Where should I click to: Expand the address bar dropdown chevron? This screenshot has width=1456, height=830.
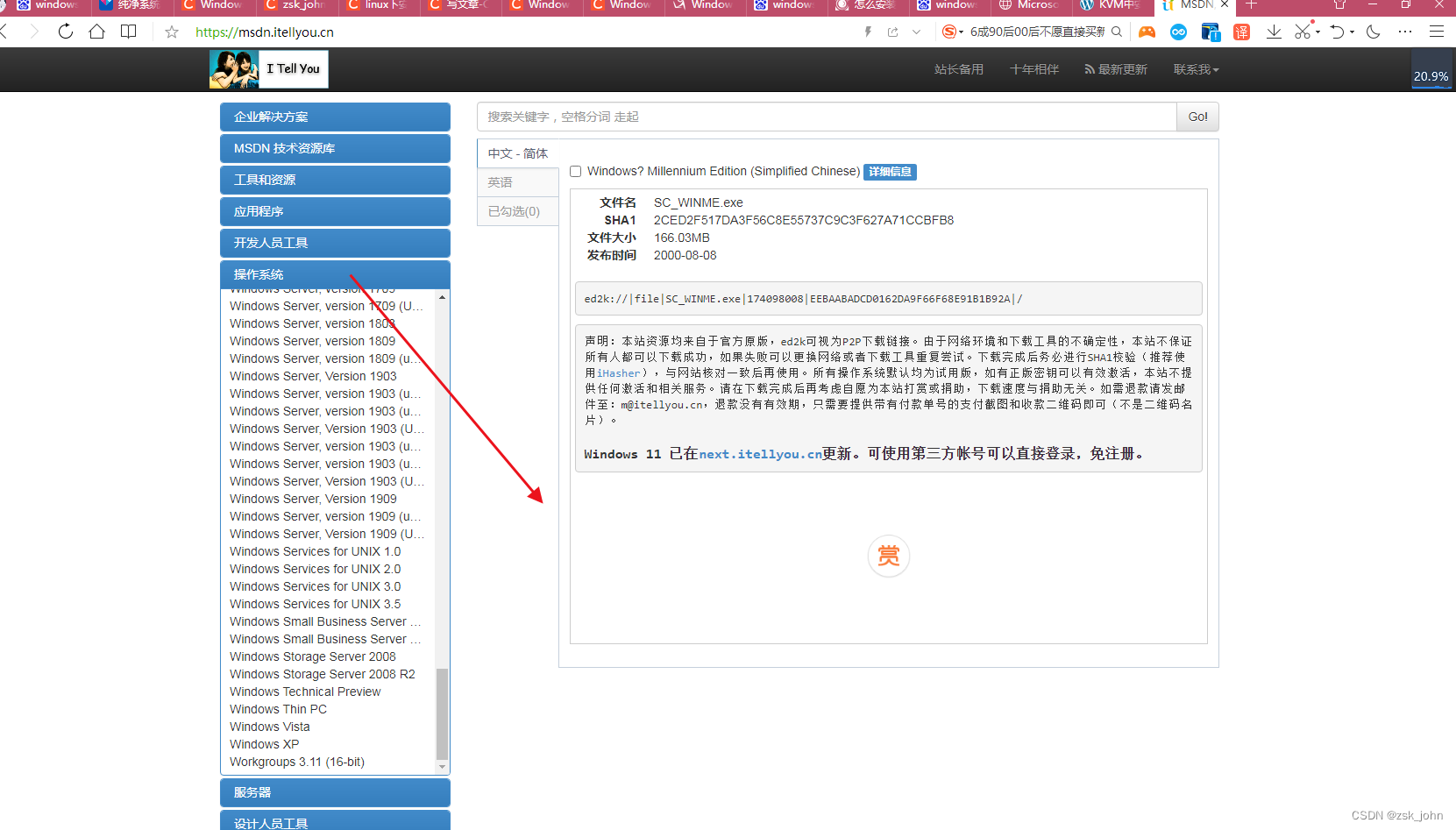pyautogui.click(x=916, y=32)
